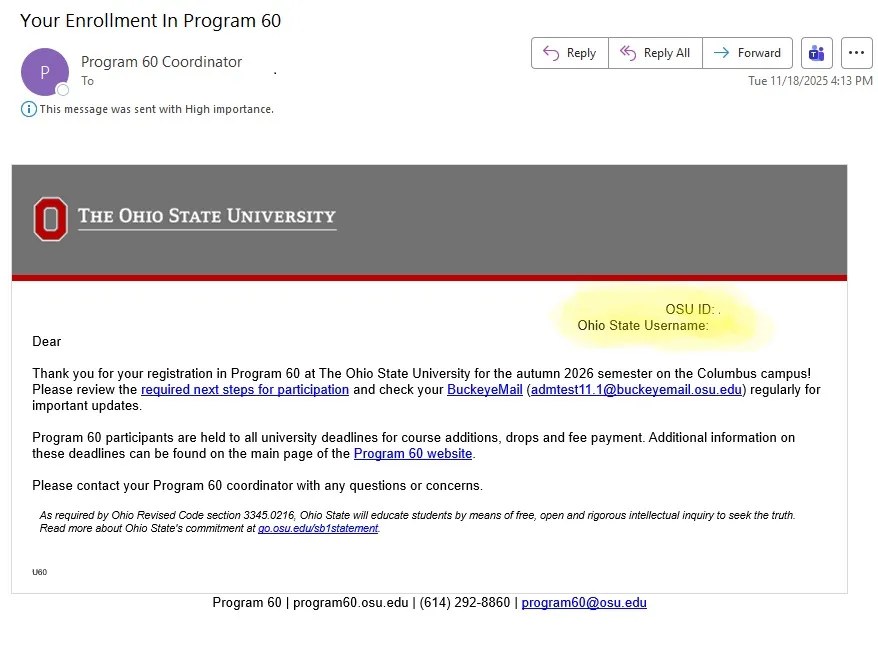Click the Program 60 Coordinator sender name

click(161, 62)
